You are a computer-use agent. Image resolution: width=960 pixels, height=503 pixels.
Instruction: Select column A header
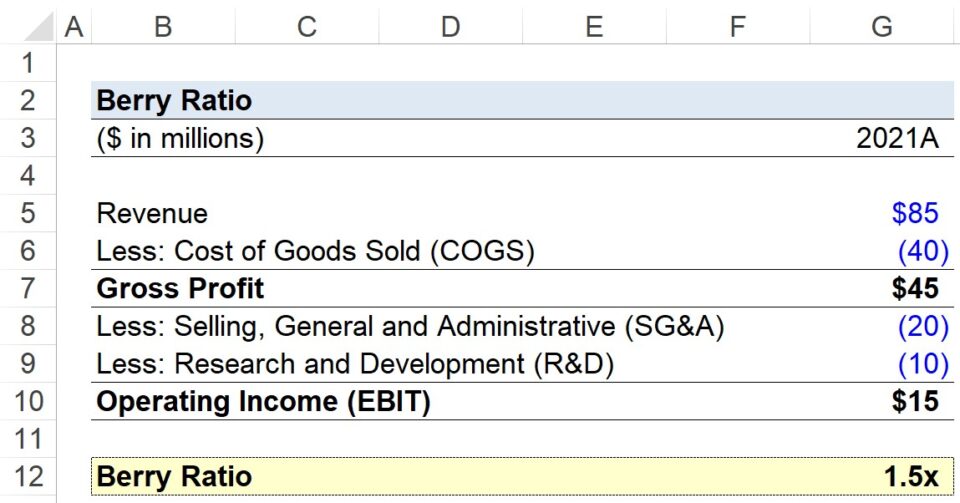tap(73, 27)
